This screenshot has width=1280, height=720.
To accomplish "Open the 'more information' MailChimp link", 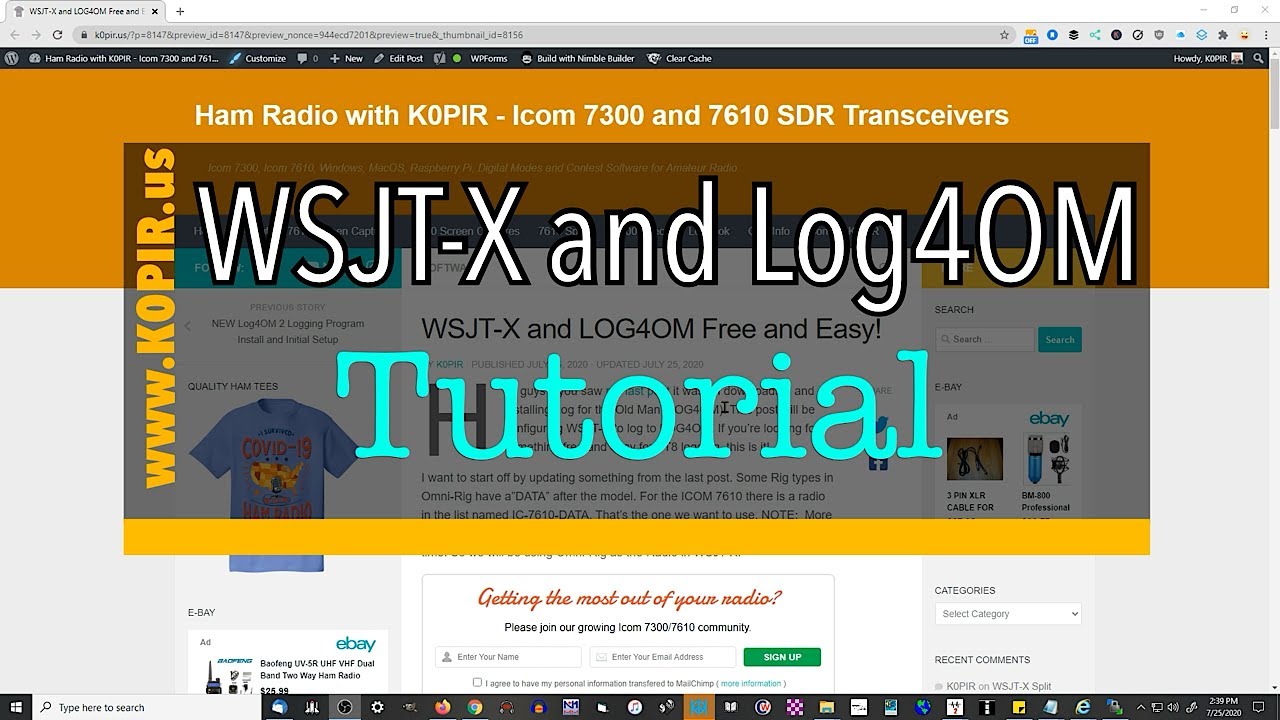I will (751, 684).
